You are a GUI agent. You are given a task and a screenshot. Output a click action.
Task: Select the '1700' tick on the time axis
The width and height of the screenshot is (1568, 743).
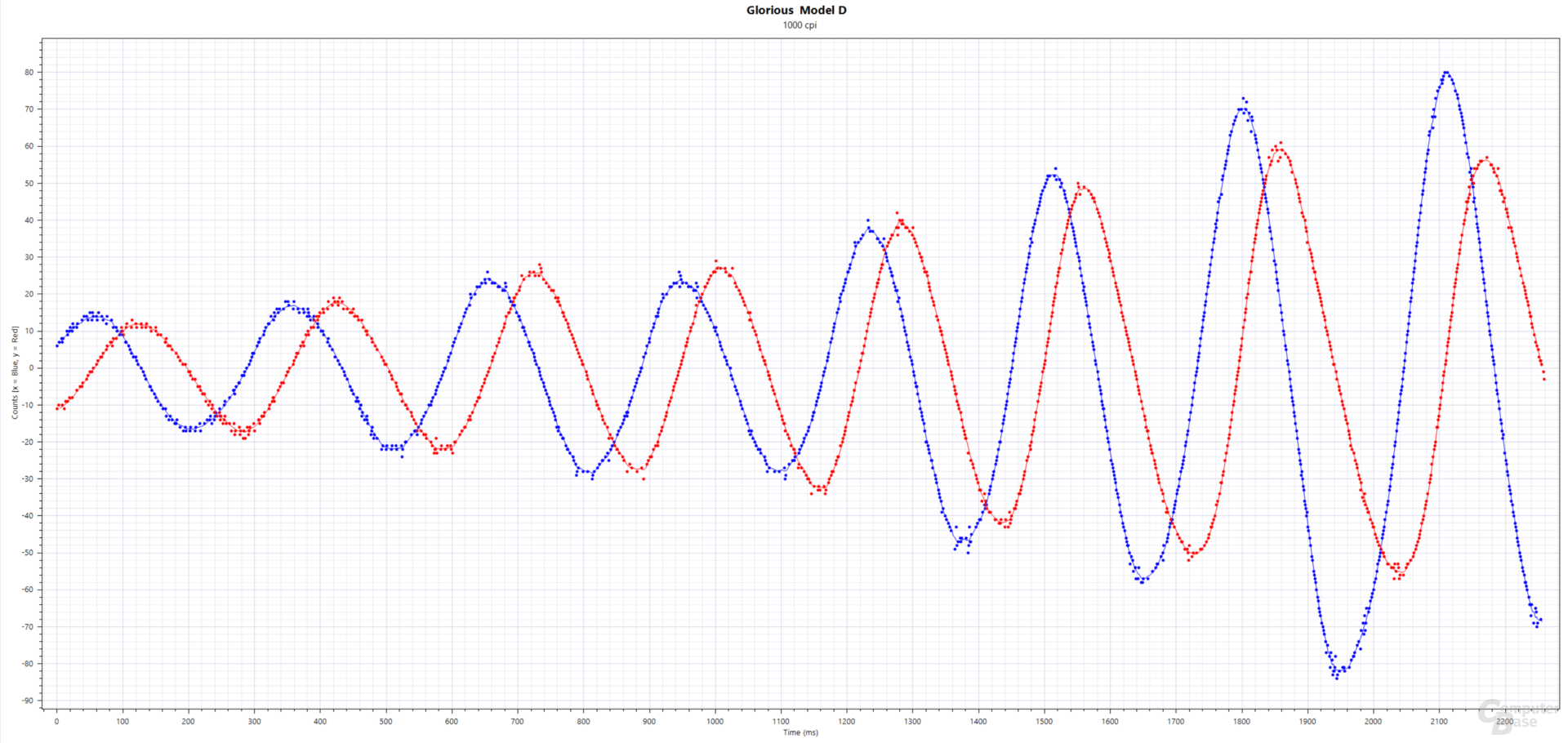point(1176,722)
